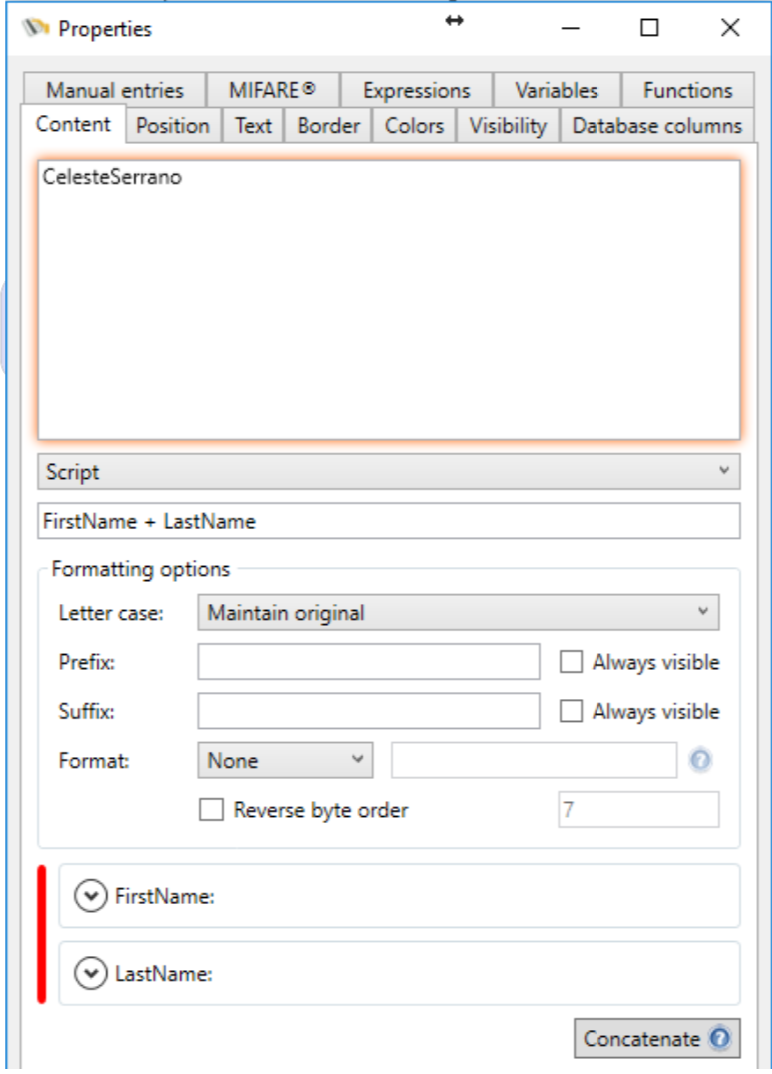This screenshot has width=772, height=1074.
Task: Open the Format dropdown set to None
Action: click(x=285, y=761)
